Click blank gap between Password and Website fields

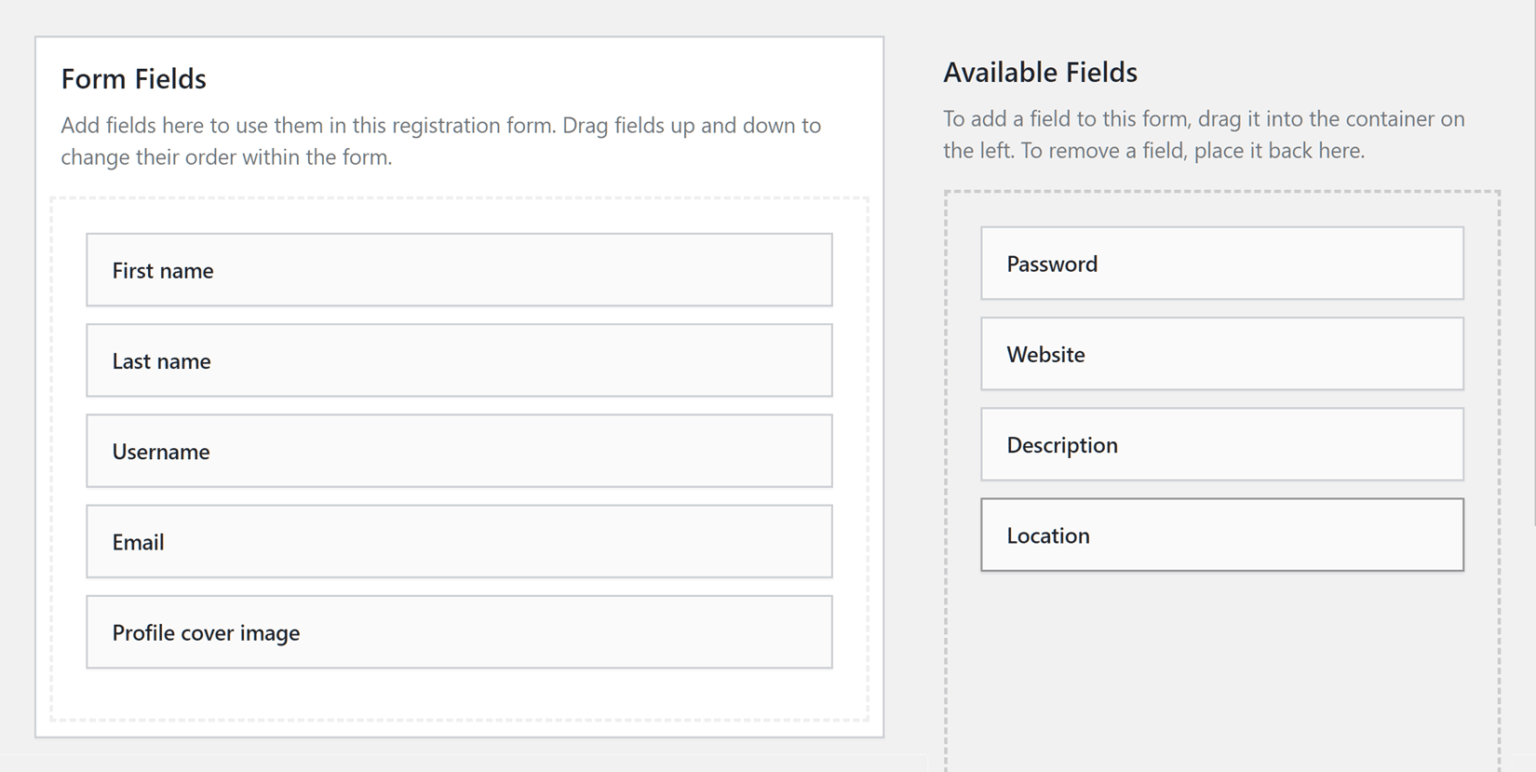(x=1221, y=309)
